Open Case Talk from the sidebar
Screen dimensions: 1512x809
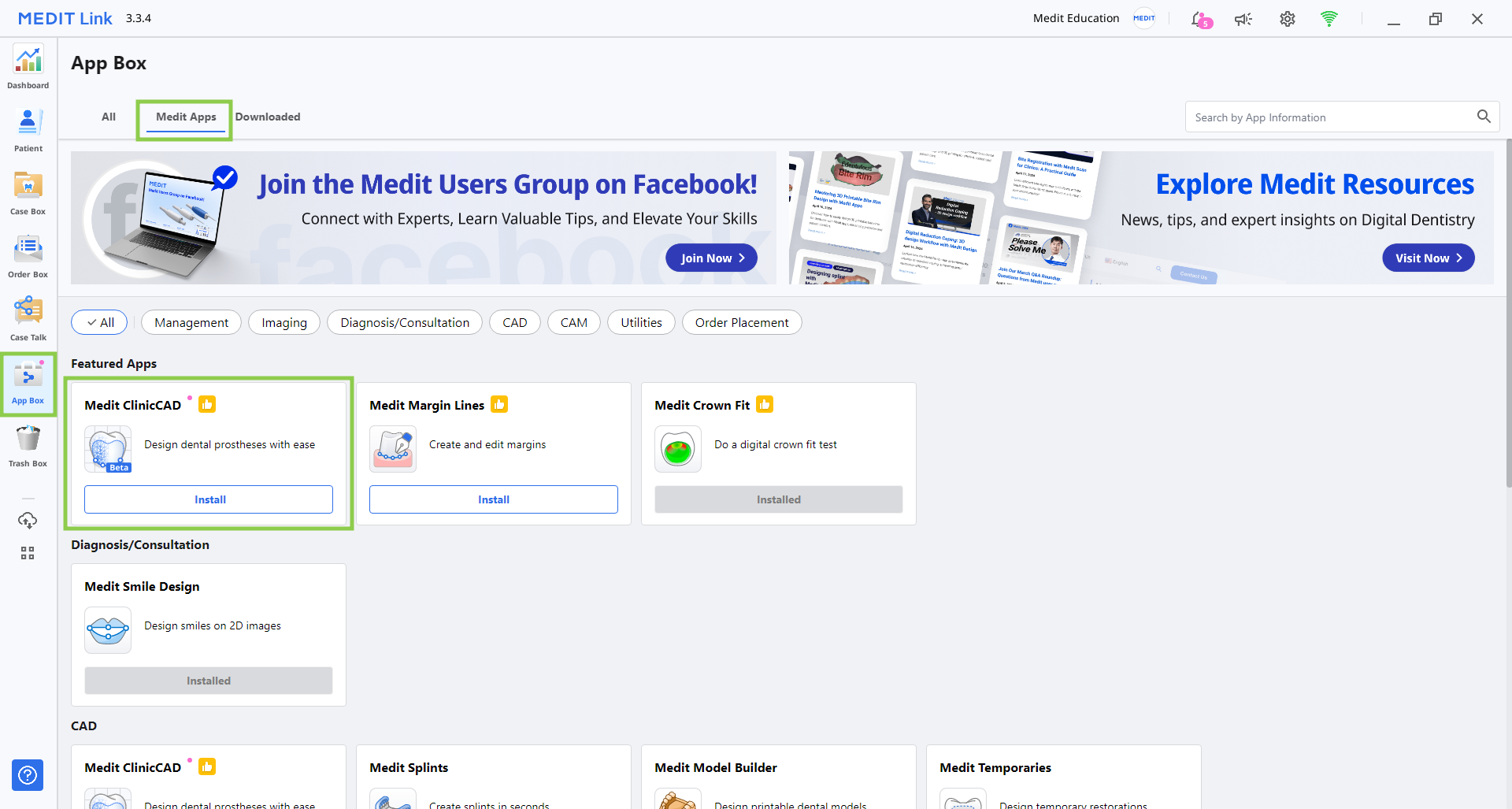(28, 319)
